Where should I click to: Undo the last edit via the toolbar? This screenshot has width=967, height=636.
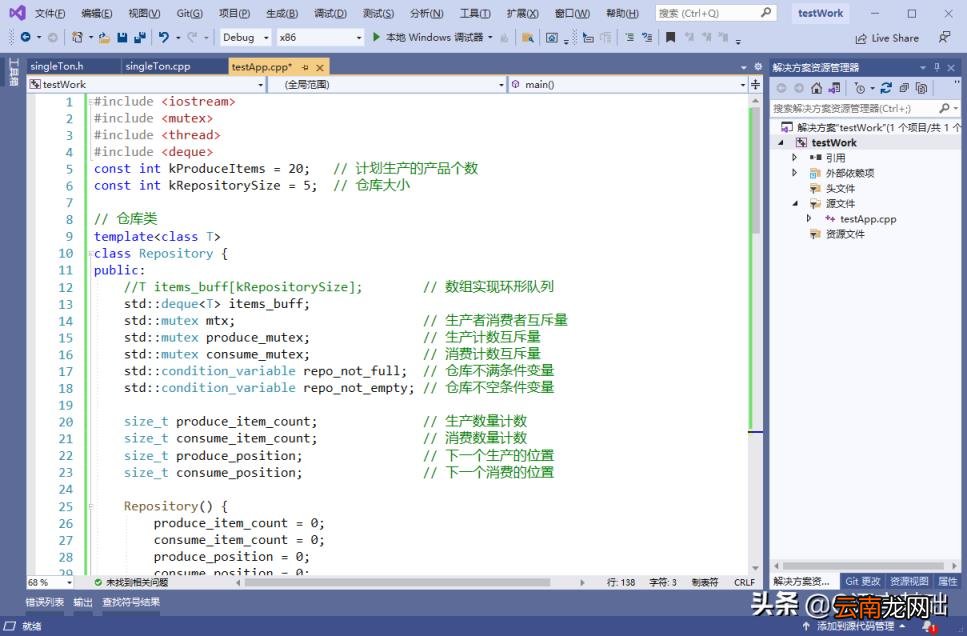point(163,38)
